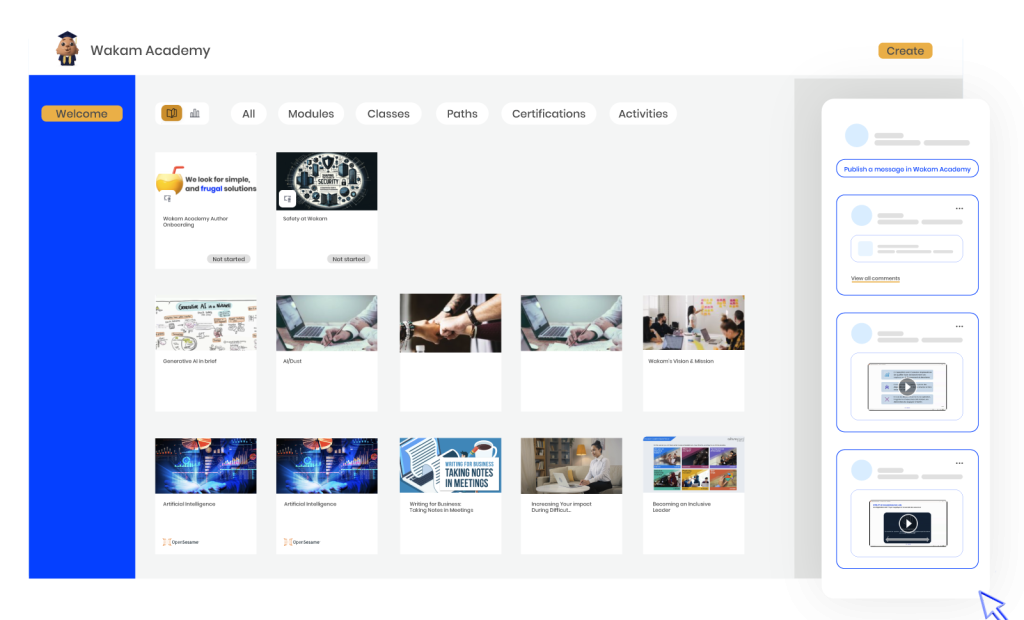Click OpenSesame logo on second Artificial Intelligence card
1024x620 pixels.
click(x=301, y=542)
